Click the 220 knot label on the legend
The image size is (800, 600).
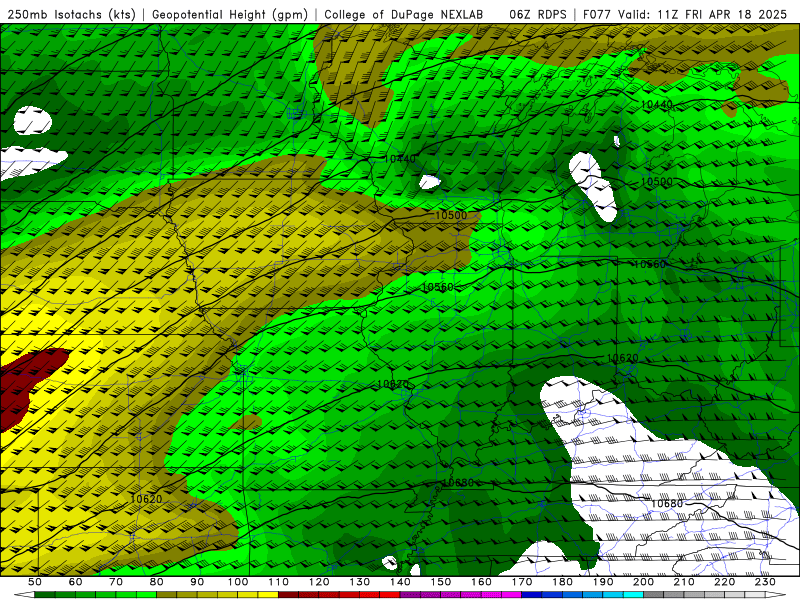[x=724, y=582]
